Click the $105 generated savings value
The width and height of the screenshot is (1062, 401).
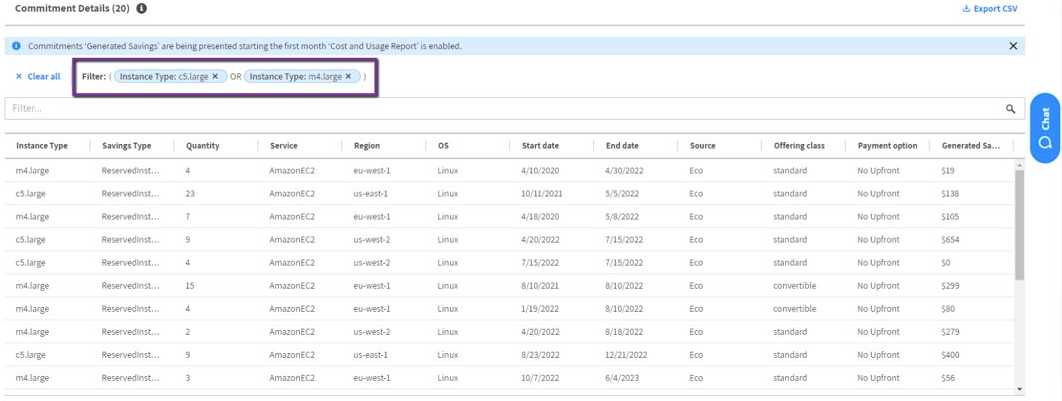tap(950, 217)
